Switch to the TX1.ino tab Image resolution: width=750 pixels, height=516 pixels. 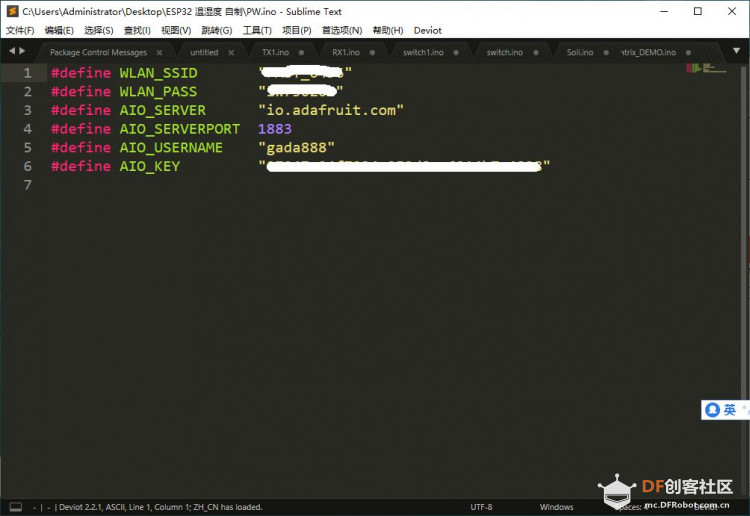(x=275, y=53)
